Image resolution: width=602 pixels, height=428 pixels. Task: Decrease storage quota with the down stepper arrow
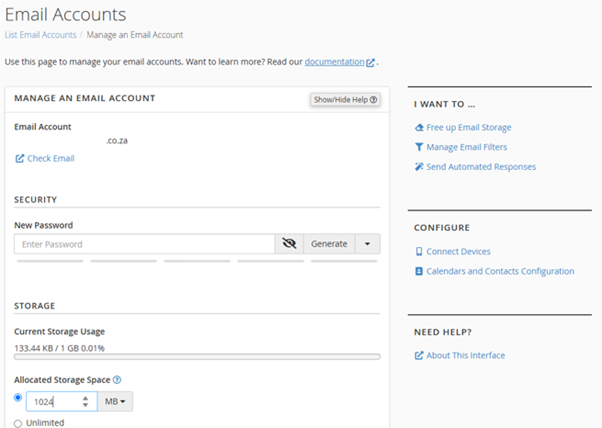pyautogui.click(x=85, y=405)
